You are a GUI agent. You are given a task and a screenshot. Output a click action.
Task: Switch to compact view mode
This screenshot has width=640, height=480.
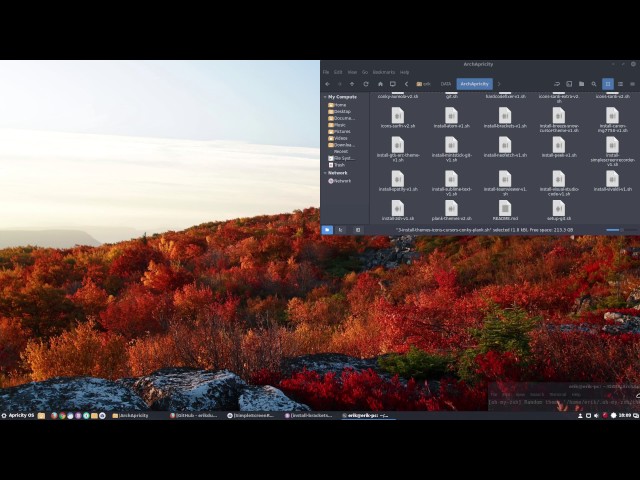click(x=633, y=84)
